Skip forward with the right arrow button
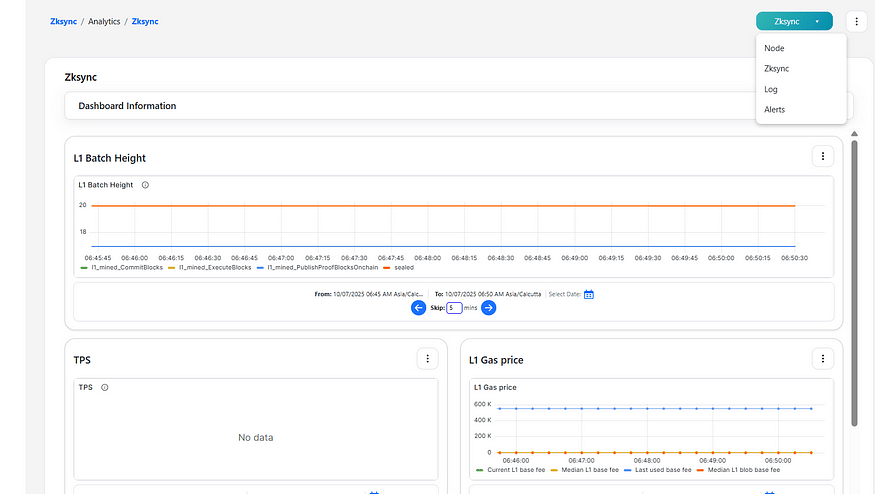Image resolution: width=875 pixels, height=494 pixels. pos(488,308)
